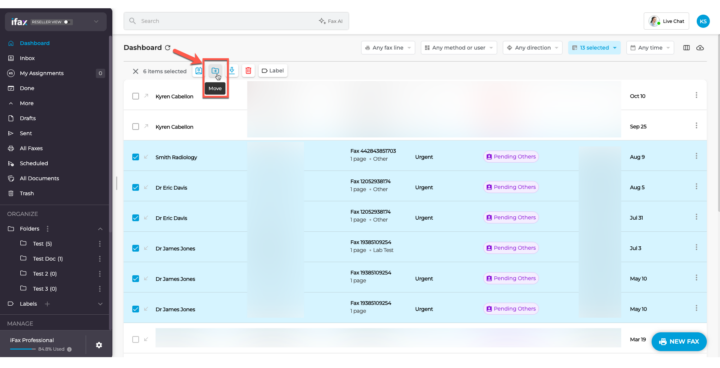Click the Label button in toolbar
Viewport: 720px width, 368px height.
pos(273,71)
